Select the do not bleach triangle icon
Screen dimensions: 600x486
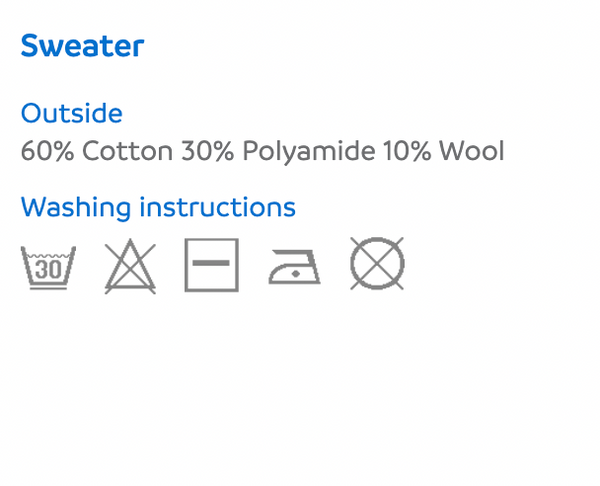tap(130, 266)
